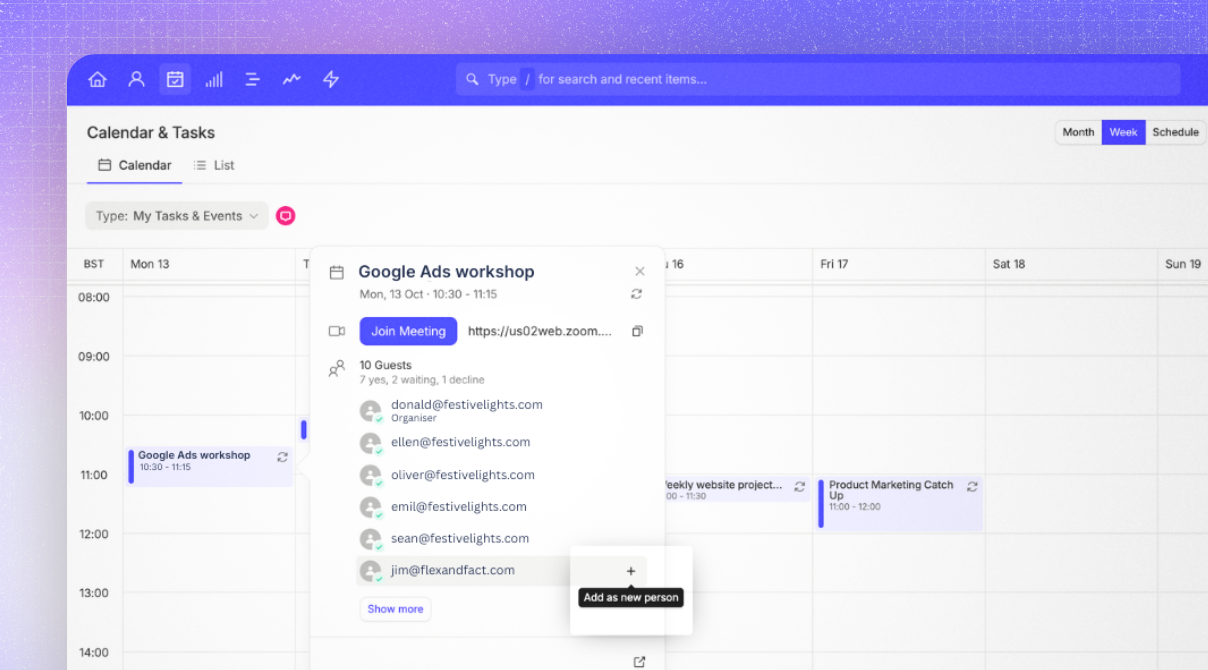Click the BST timezone label
The image size is (1208, 670).
click(94, 264)
